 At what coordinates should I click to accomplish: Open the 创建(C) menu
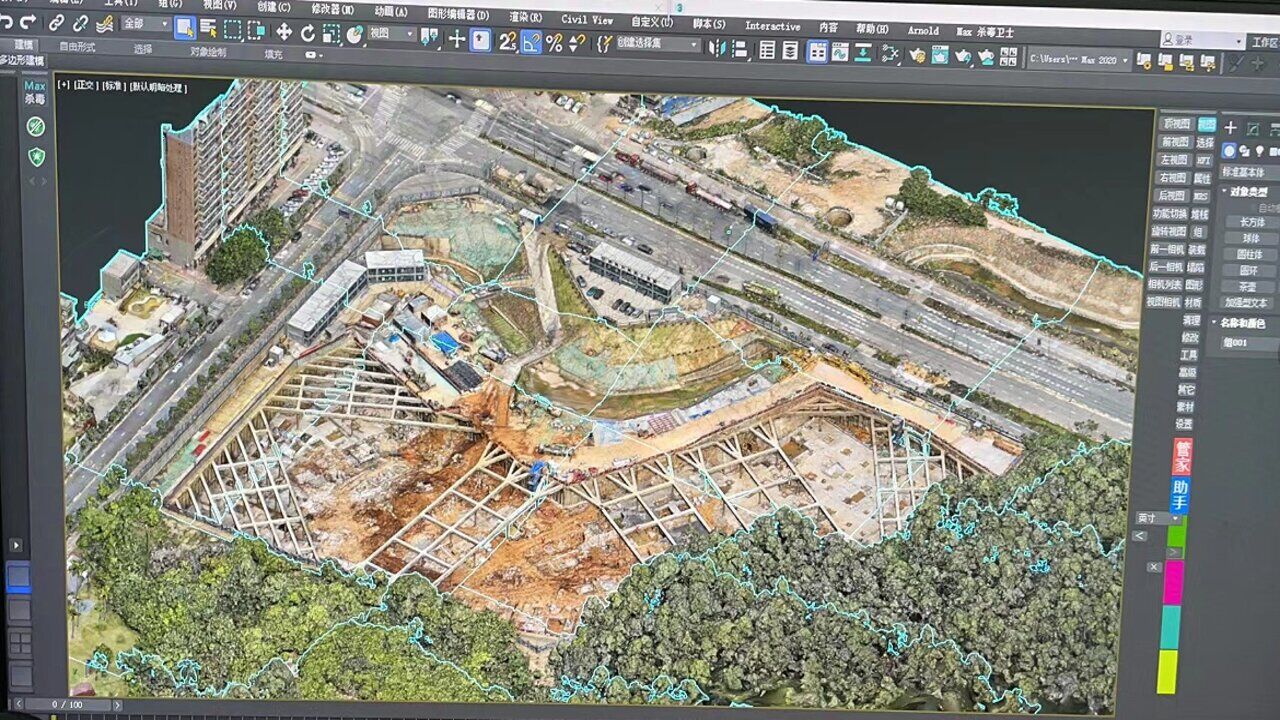click(274, 7)
